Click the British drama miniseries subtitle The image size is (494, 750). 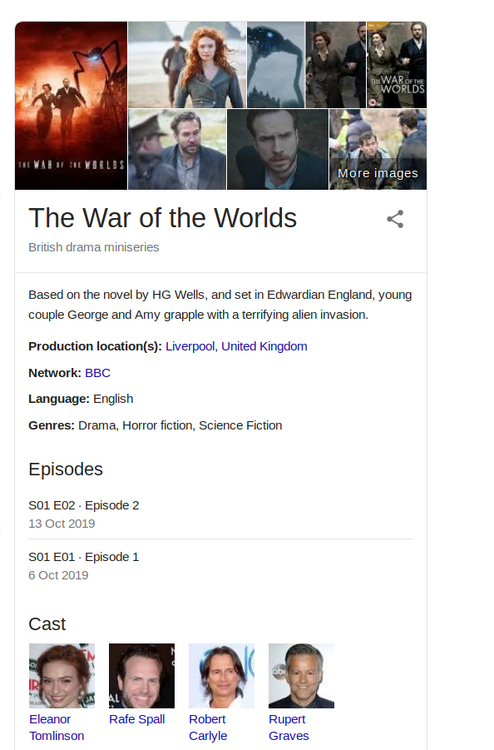(x=94, y=247)
